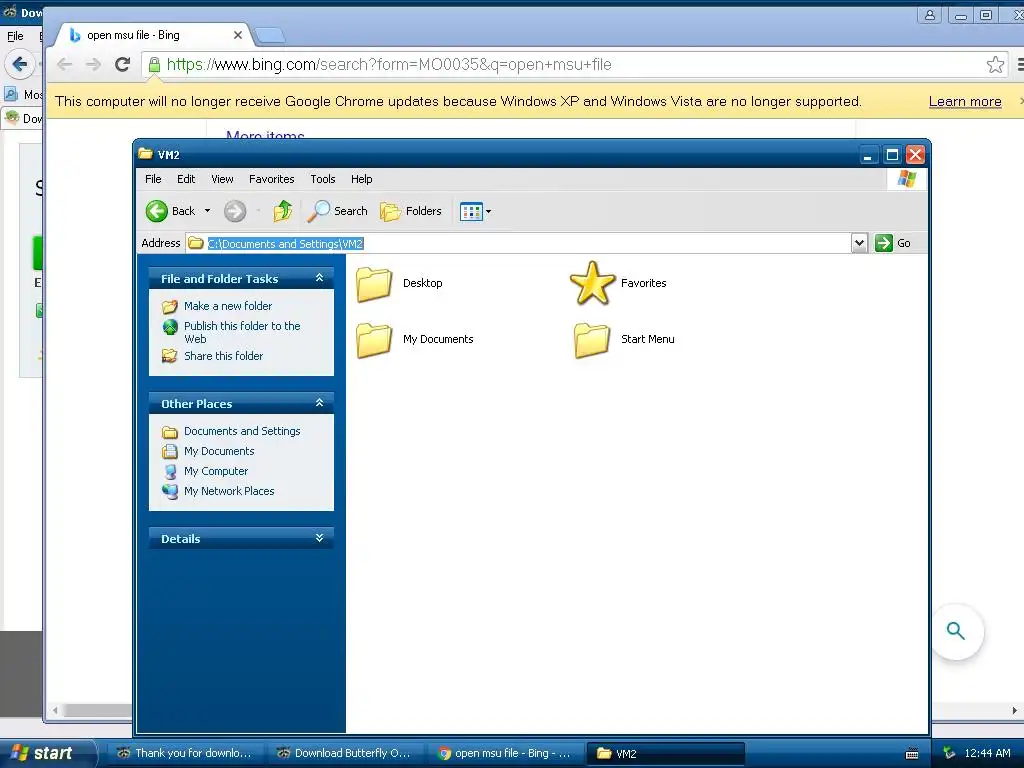Collapse the Other Places panel
This screenshot has height=768, width=1024.
319,403
